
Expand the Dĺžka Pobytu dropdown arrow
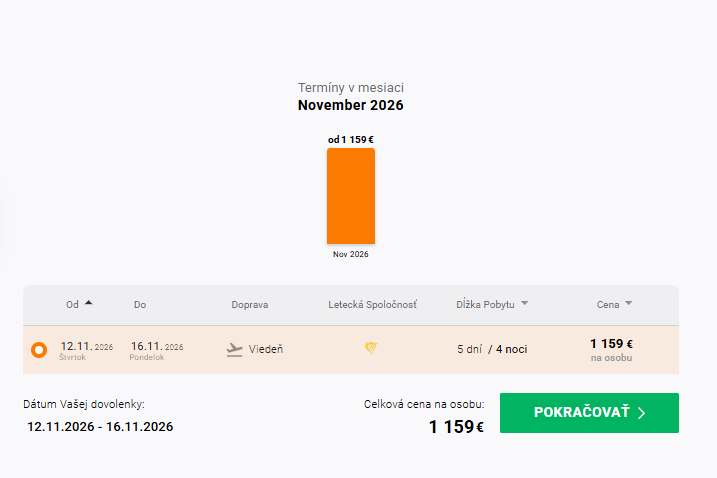tap(524, 303)
